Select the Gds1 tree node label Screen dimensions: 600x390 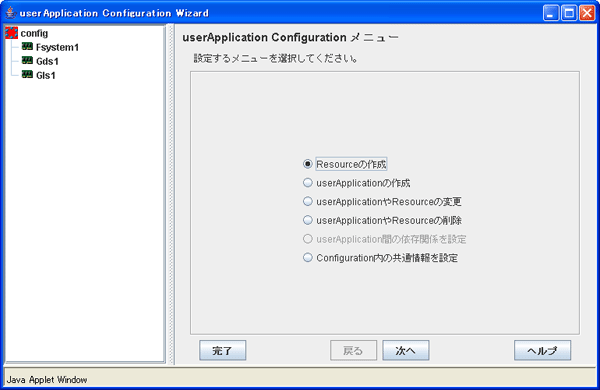coord(47,61)
